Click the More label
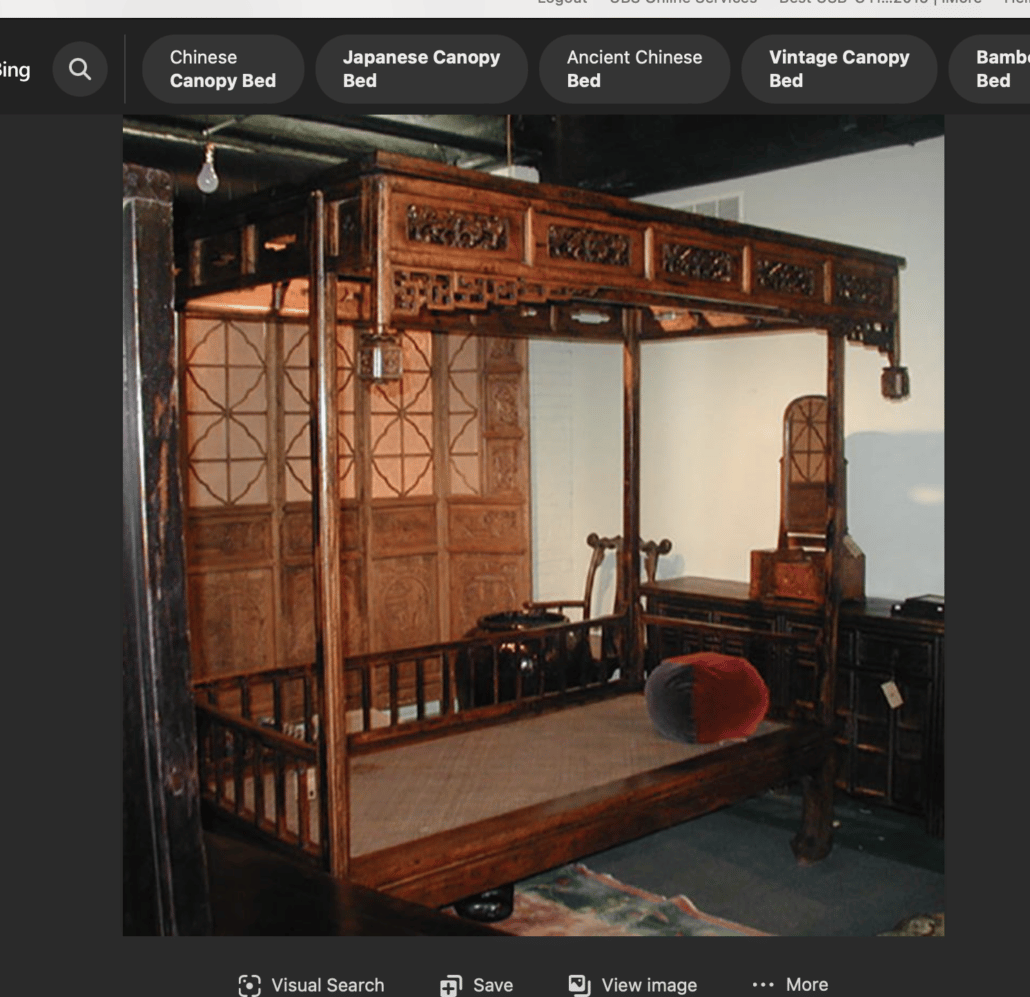 click(x=807, y=985)
